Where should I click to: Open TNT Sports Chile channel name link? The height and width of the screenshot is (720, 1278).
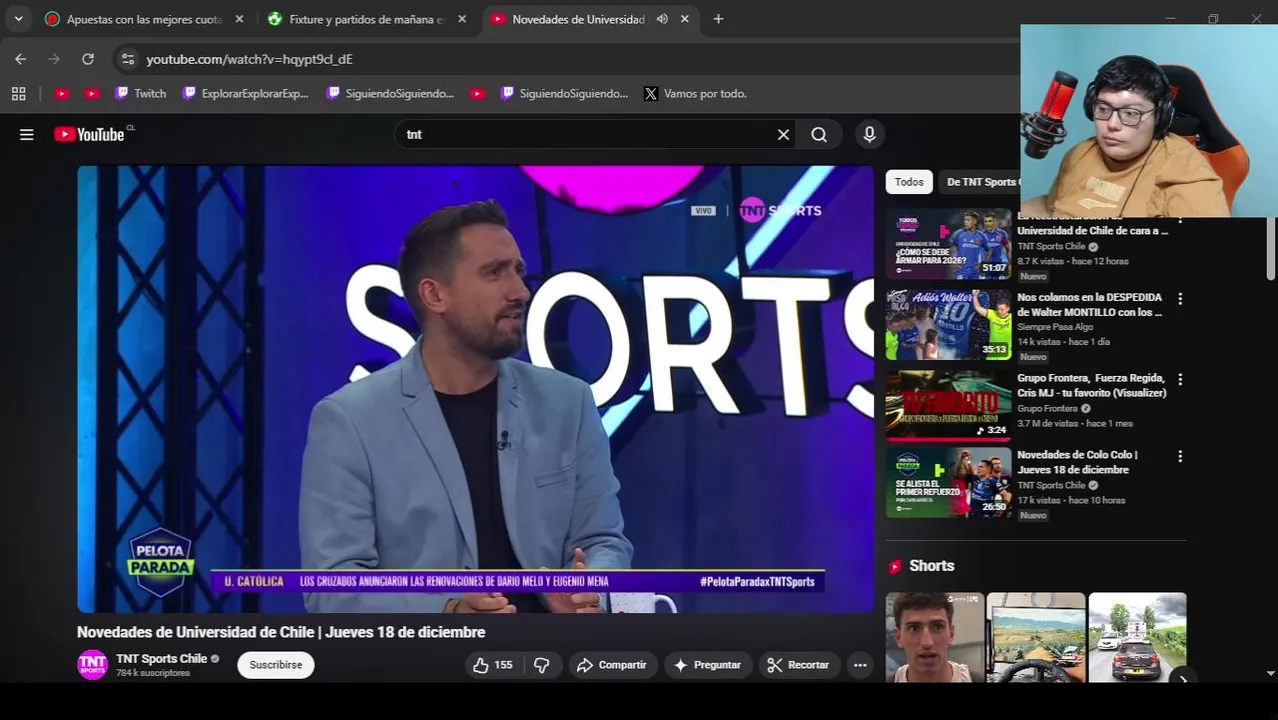tap(161, 658)
